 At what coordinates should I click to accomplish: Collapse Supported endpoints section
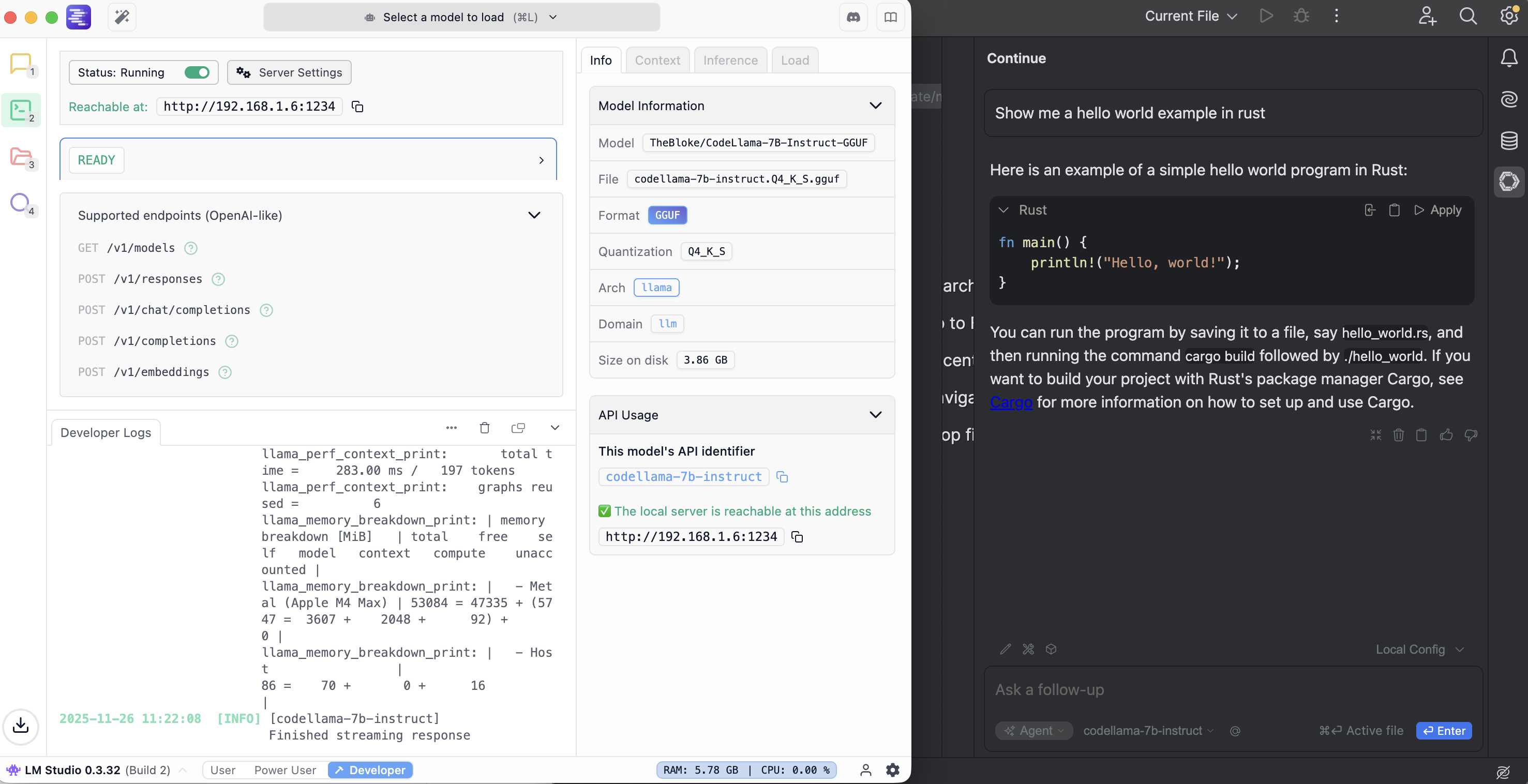(x=534, y=215)
